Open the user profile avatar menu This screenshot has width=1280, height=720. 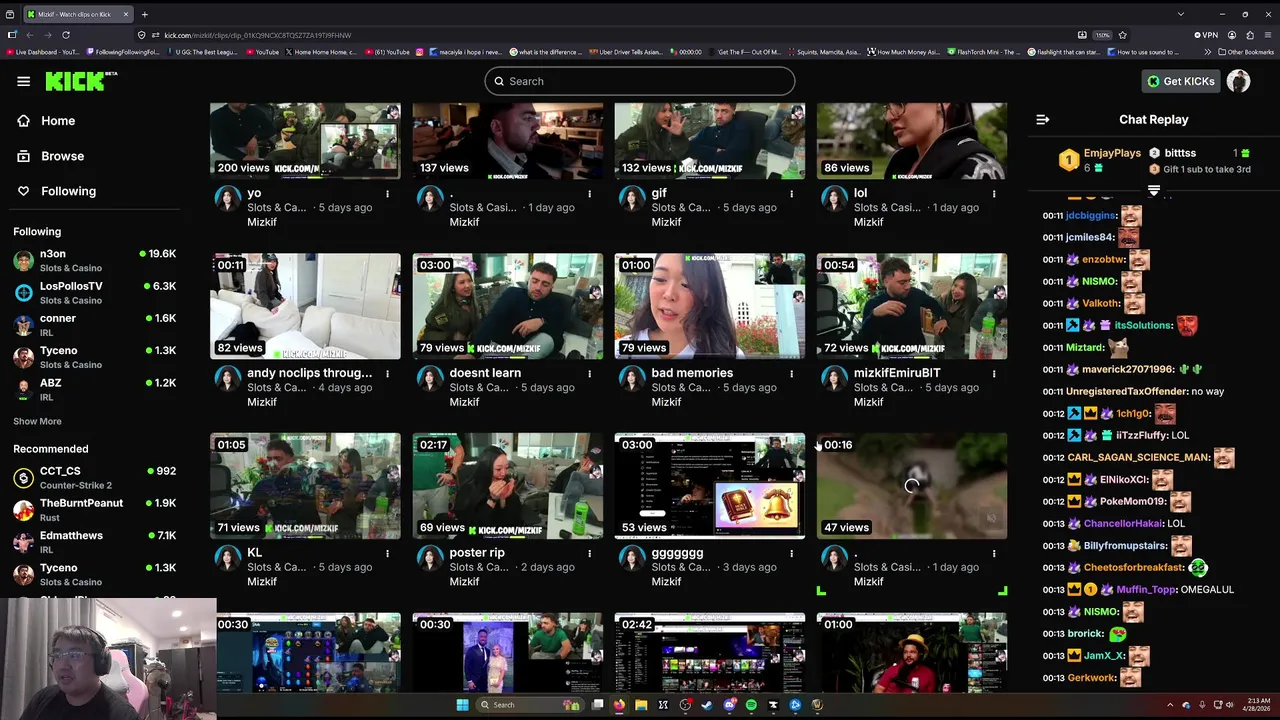1238,81
